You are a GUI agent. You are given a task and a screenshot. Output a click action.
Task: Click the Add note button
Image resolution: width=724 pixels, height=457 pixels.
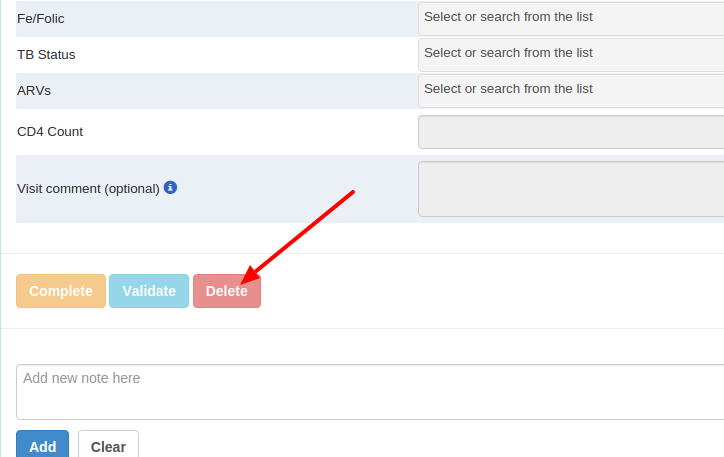click(43, 446)
